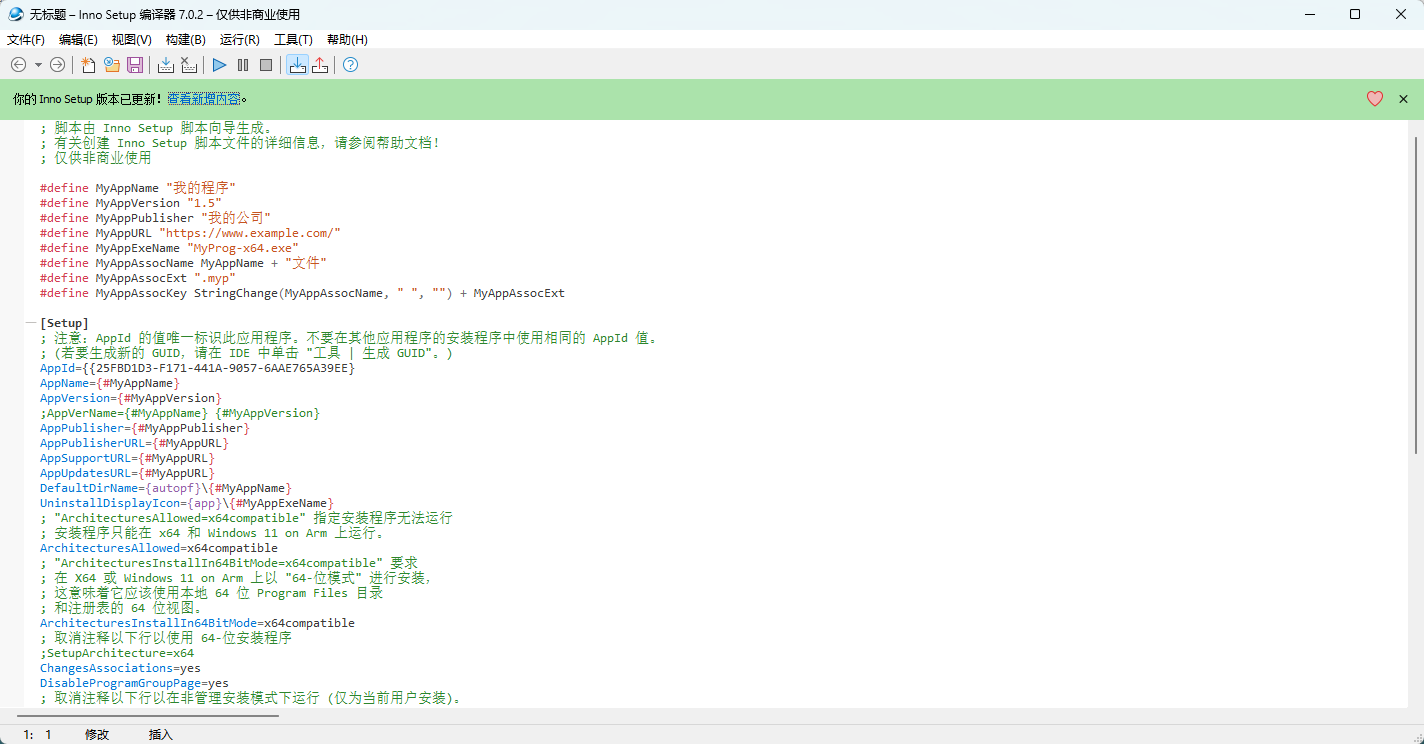
Task: Open the 文件(F) menu
Action: pos(26,40)
